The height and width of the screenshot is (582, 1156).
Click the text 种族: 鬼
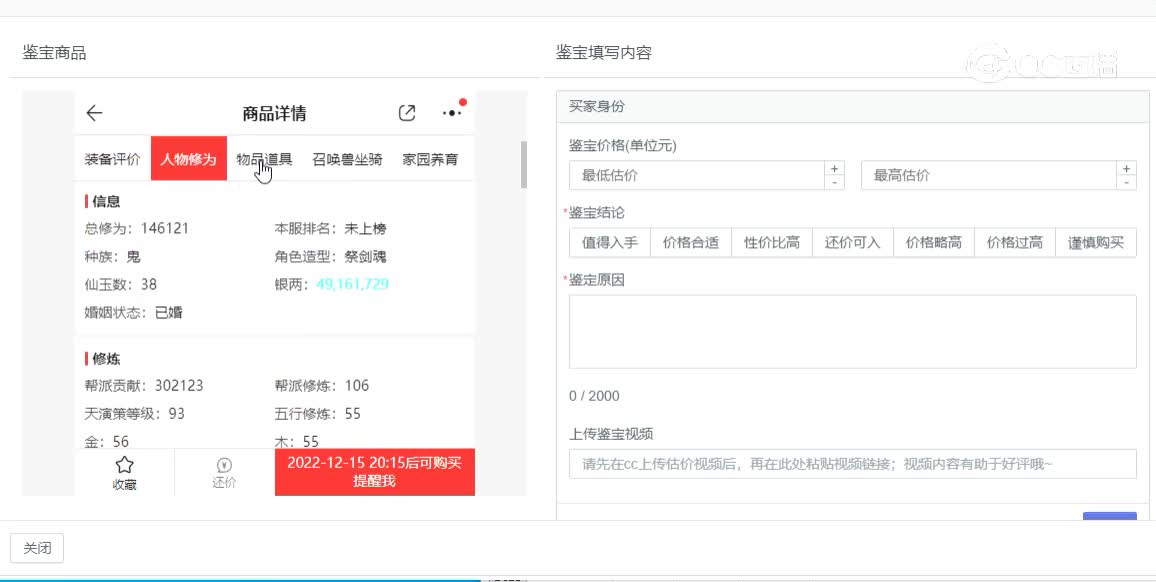(x=113, y=257)
